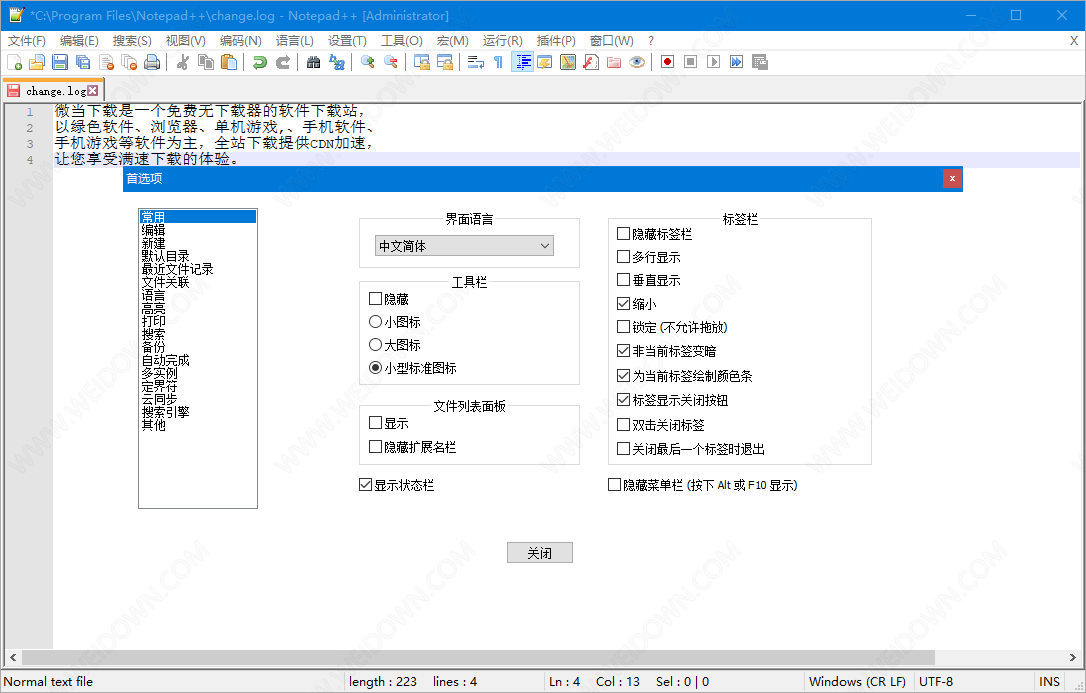Check 显示 under 文件列表面板
The width and height of the screenshot is (1086, 693).
pos(376,423)
